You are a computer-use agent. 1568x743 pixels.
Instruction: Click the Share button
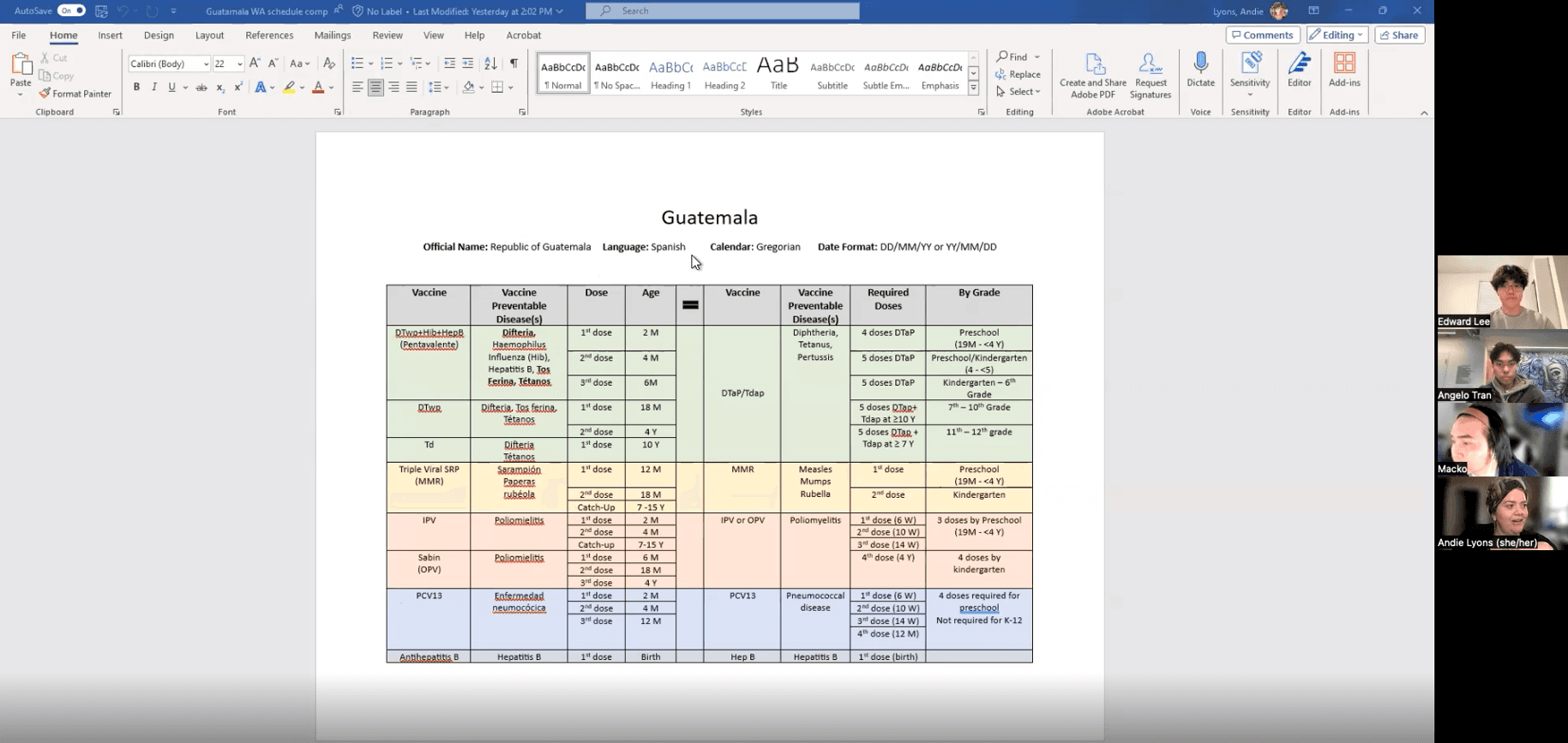tap(1399, 35)
